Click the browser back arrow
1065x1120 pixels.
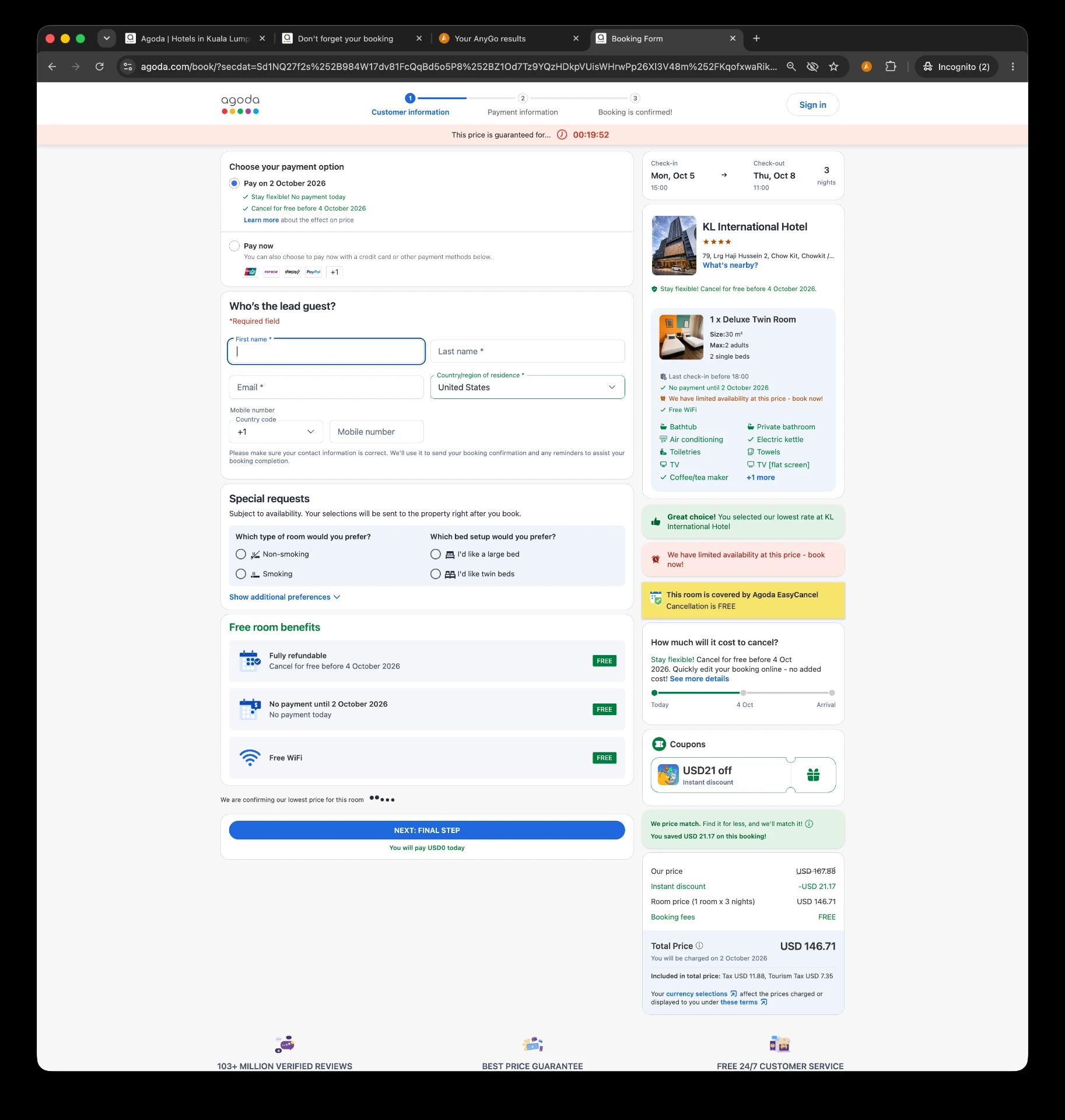click(x=52, y=66)
